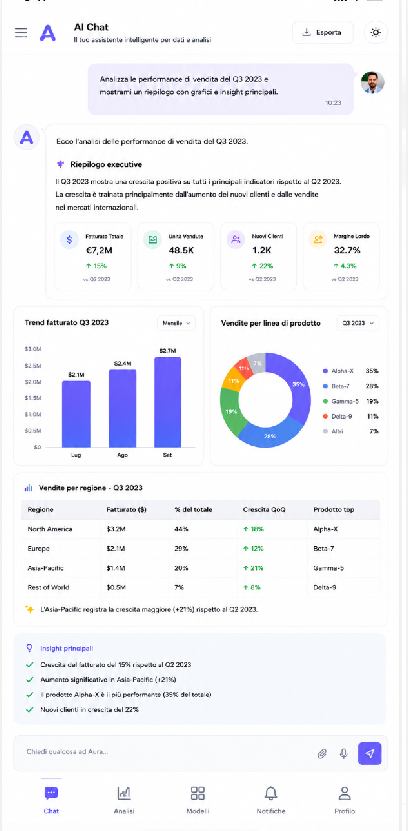Open the Q3 2023 dropdown on product chart
This screenshot has height=831, width=409.
click(358, 323)
